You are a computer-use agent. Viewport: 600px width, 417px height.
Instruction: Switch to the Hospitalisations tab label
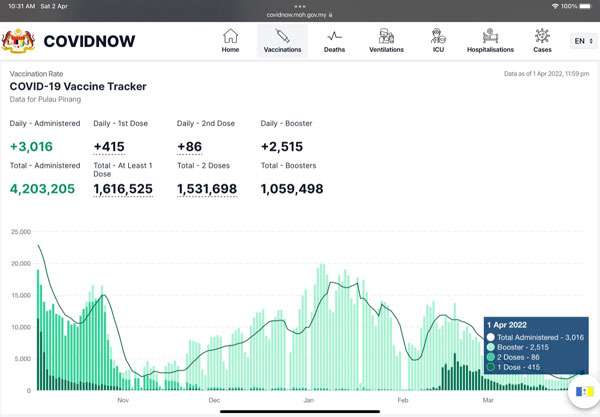[x=490, y=49]
